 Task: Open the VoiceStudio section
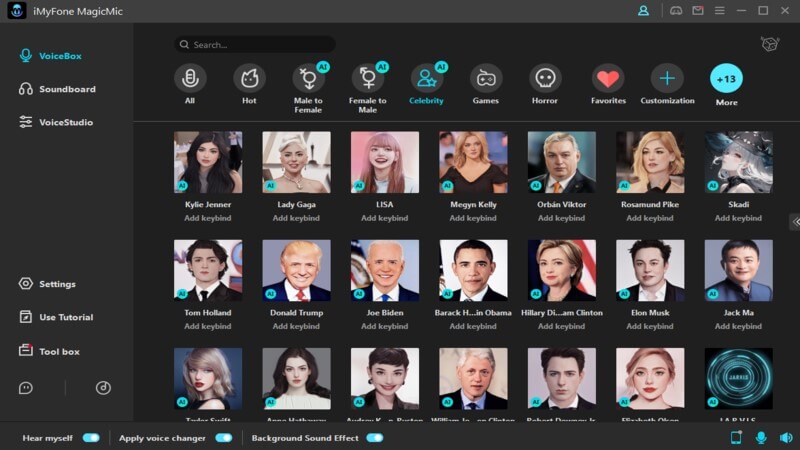coord(56,122)
